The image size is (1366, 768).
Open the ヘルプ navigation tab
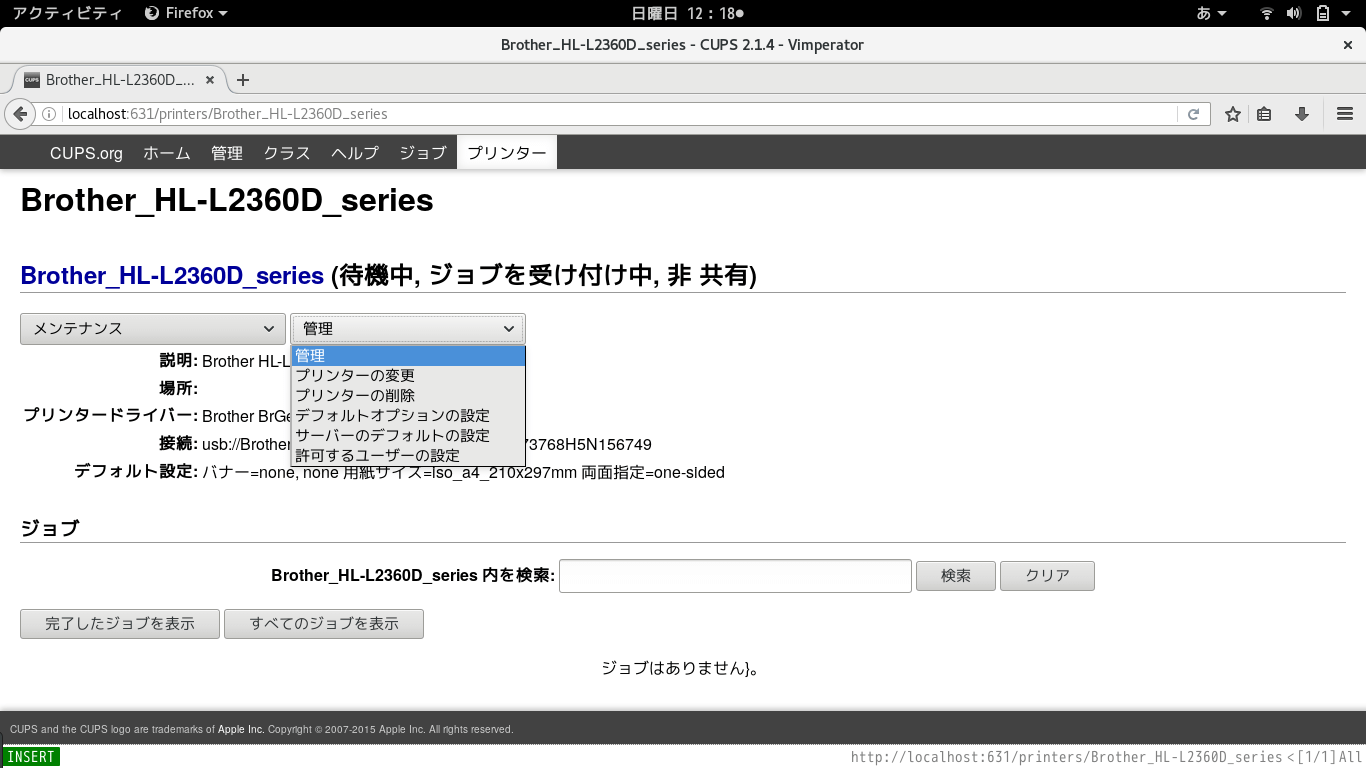point(355,153)
